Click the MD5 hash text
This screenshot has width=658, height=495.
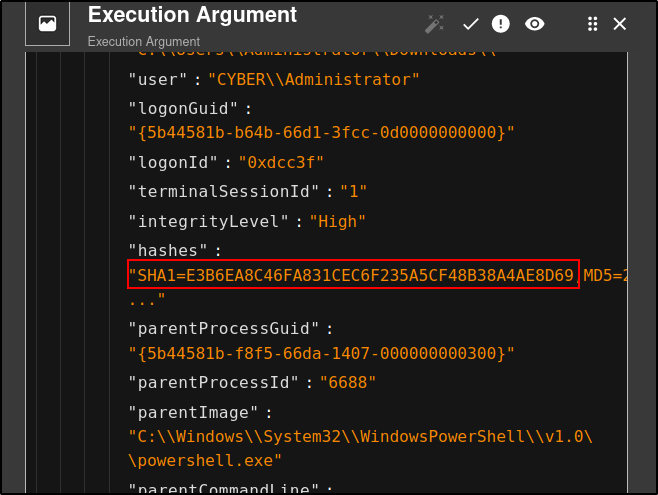[x=605, y=276]
